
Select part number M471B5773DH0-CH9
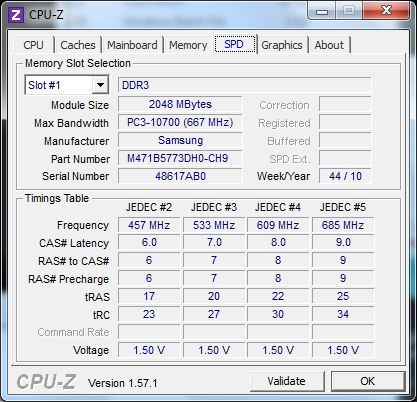pyautogui.click(x=180, y=158)
